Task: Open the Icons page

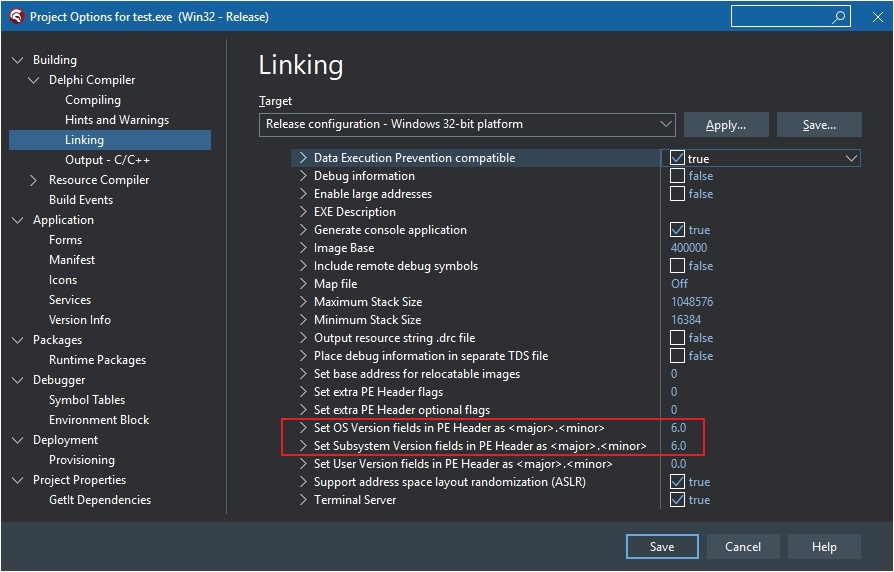Action: 63,279
